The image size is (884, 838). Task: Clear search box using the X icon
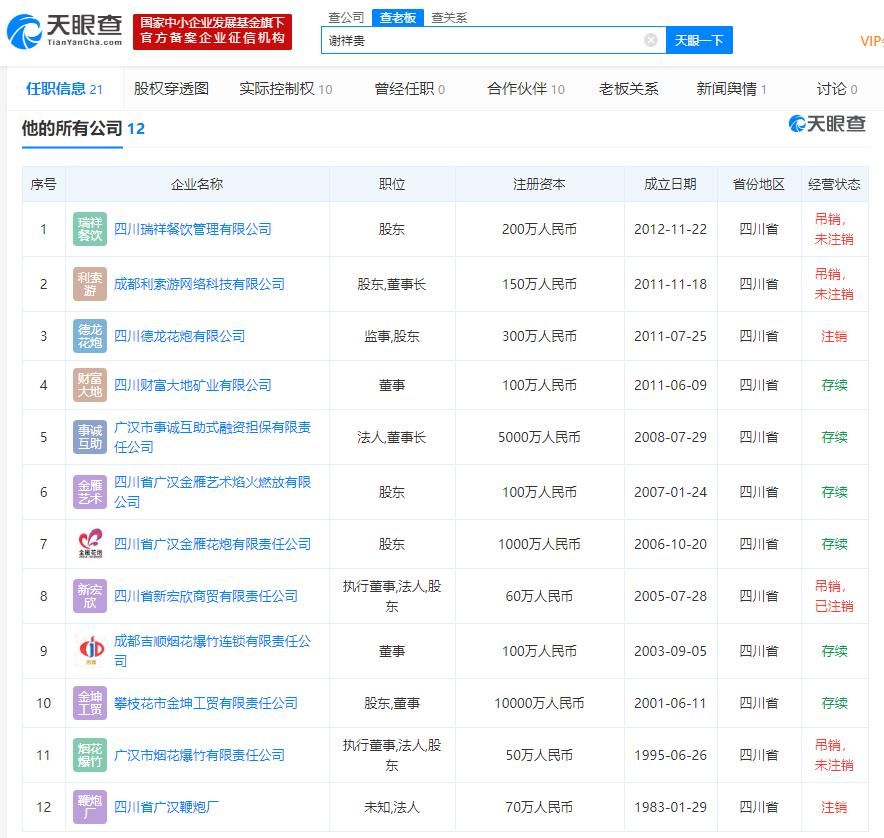pyautogui.click(x=651, y=39)
